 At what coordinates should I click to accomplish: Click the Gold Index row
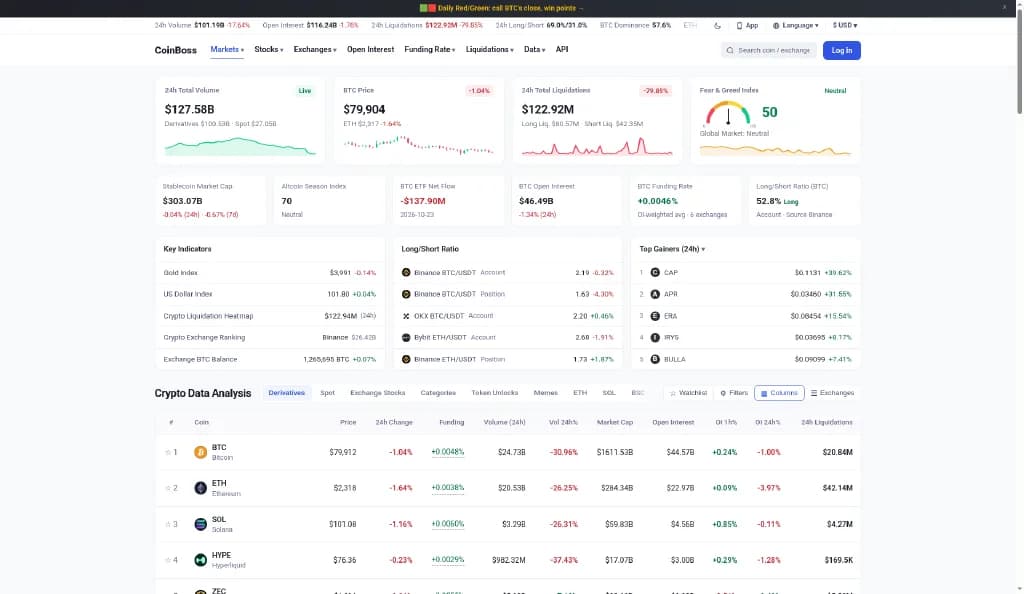point(270,272)
